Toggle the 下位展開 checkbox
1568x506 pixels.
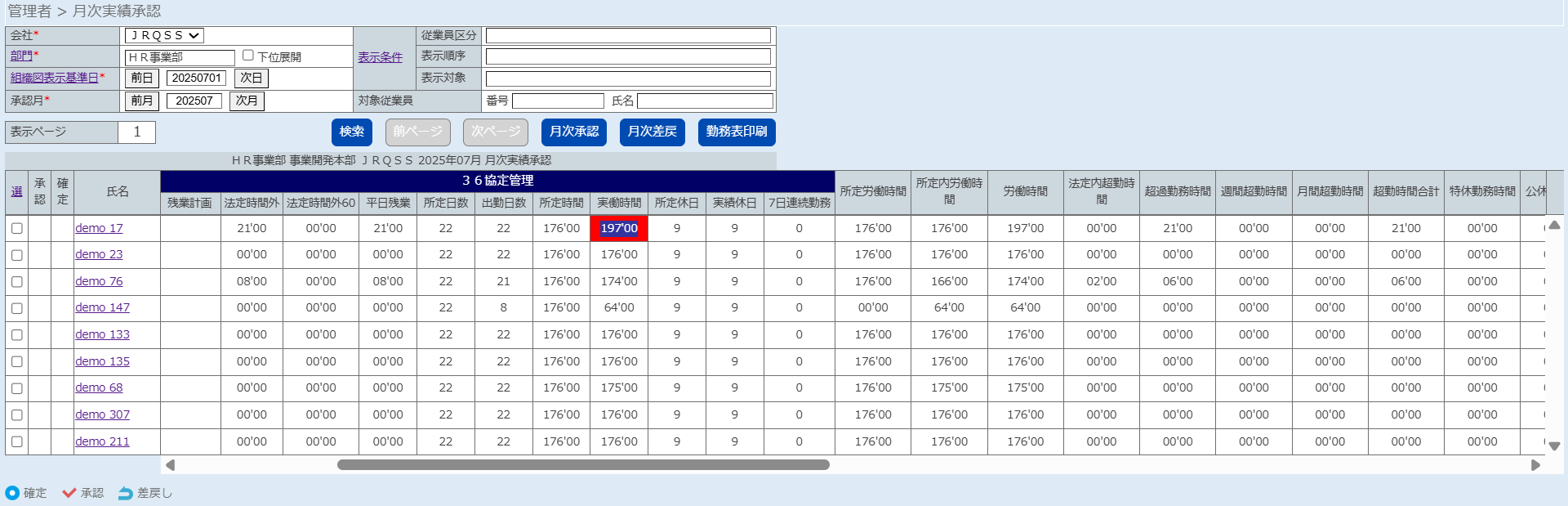pos(248,56)
